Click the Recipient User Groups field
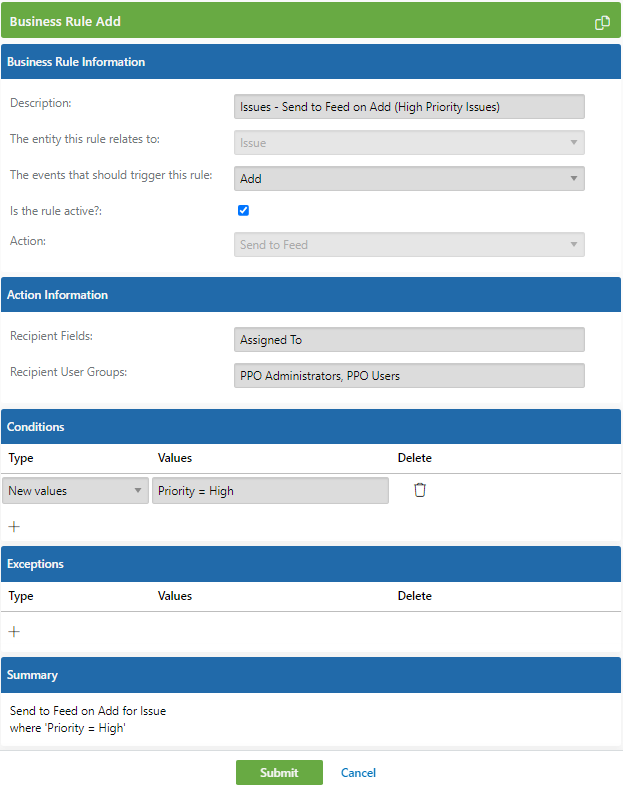 (x=409, y=375)
